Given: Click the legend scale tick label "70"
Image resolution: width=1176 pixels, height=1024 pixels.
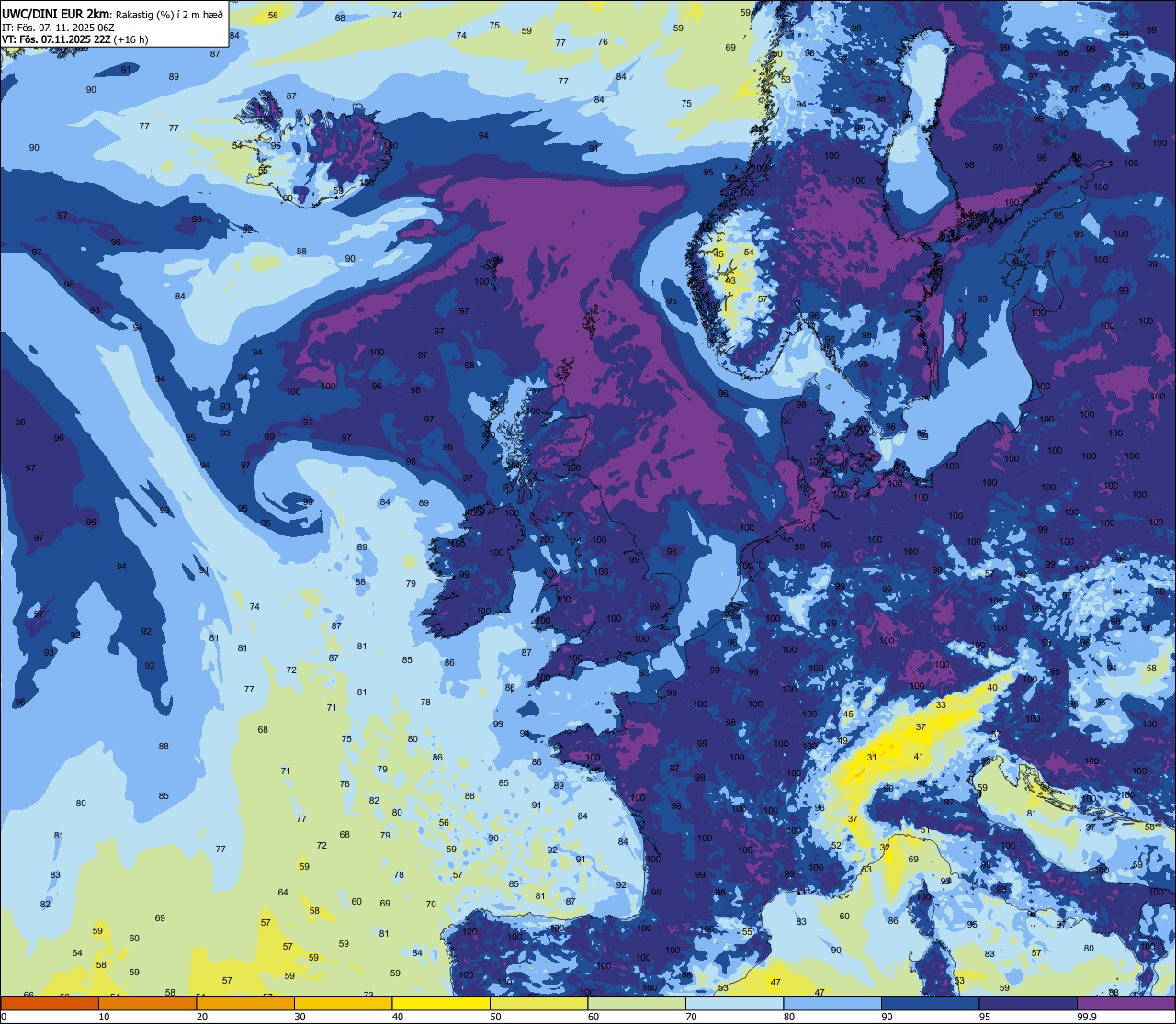Looking at the screenshot, I should pyautogui.click(x=691, y=1017).
